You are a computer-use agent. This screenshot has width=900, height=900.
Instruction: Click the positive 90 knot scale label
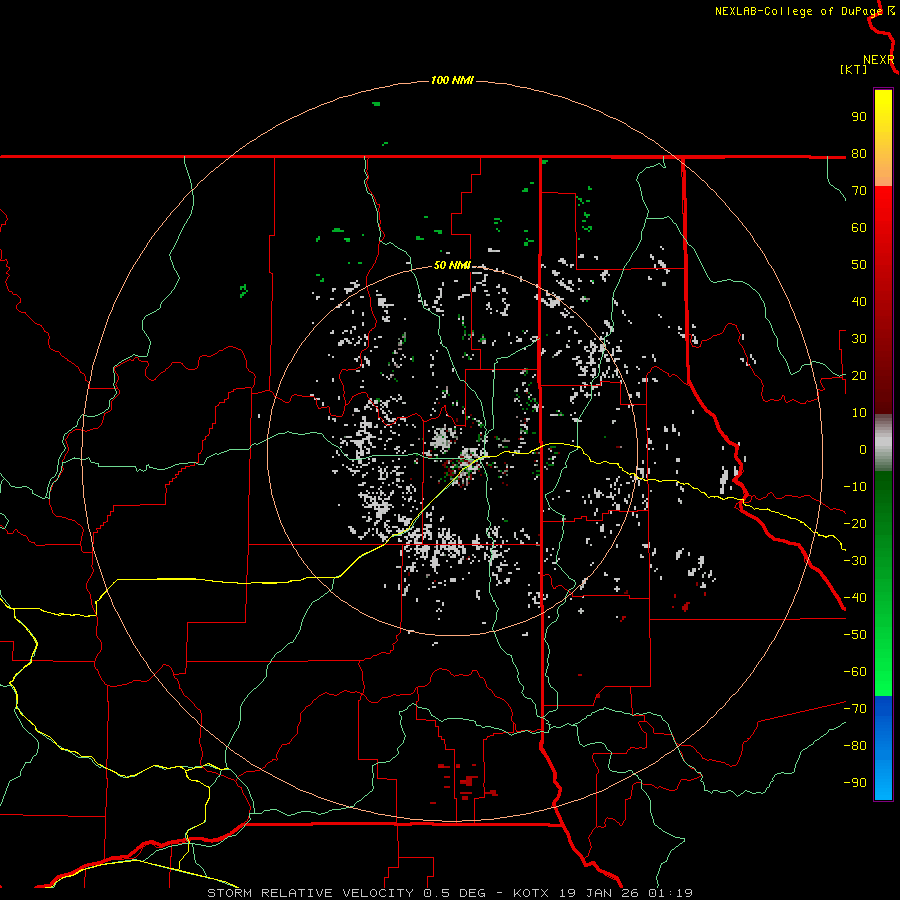pos(859,117)
